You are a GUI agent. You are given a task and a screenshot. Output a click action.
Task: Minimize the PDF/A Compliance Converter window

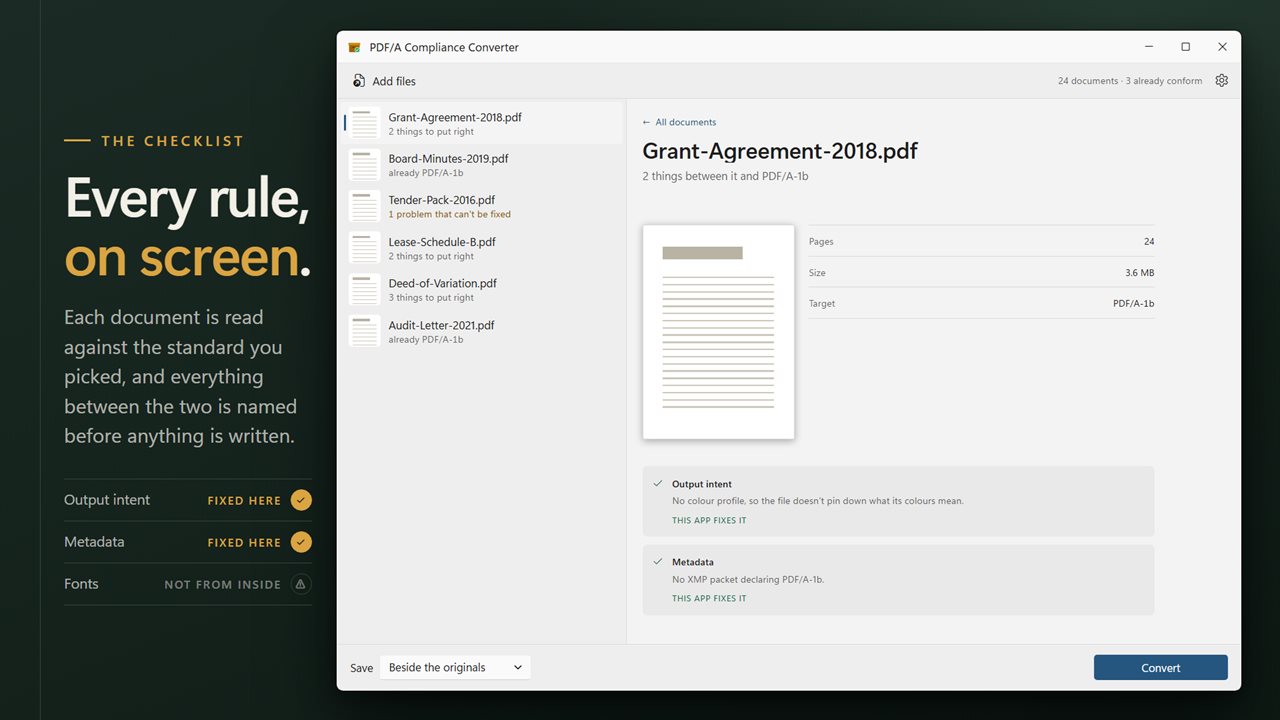click(1148, 47)
